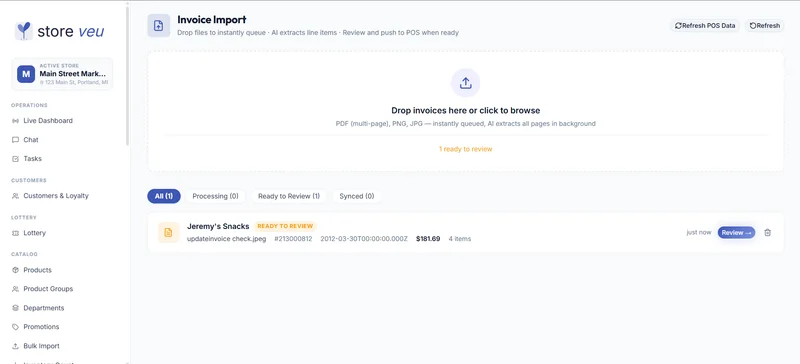Screen dimensions: 800x364
Task: Click the '4 items' count text
Action: tap(460, 238)
